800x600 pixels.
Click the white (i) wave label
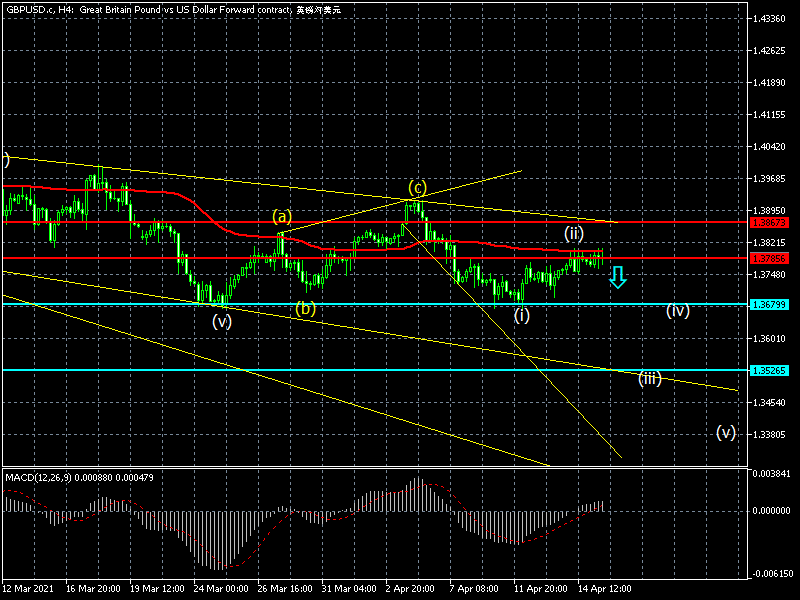(522, 316)
